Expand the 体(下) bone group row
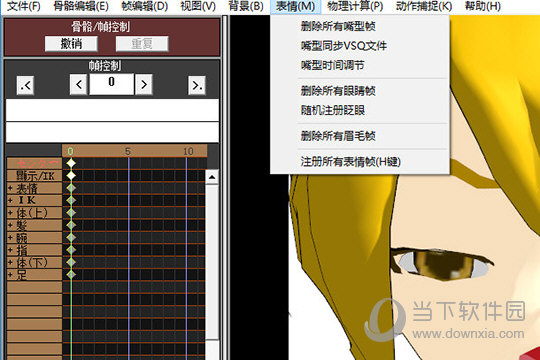Image resolution: width=540 pixels, height=360 pixels. click(x=10, y=262)
